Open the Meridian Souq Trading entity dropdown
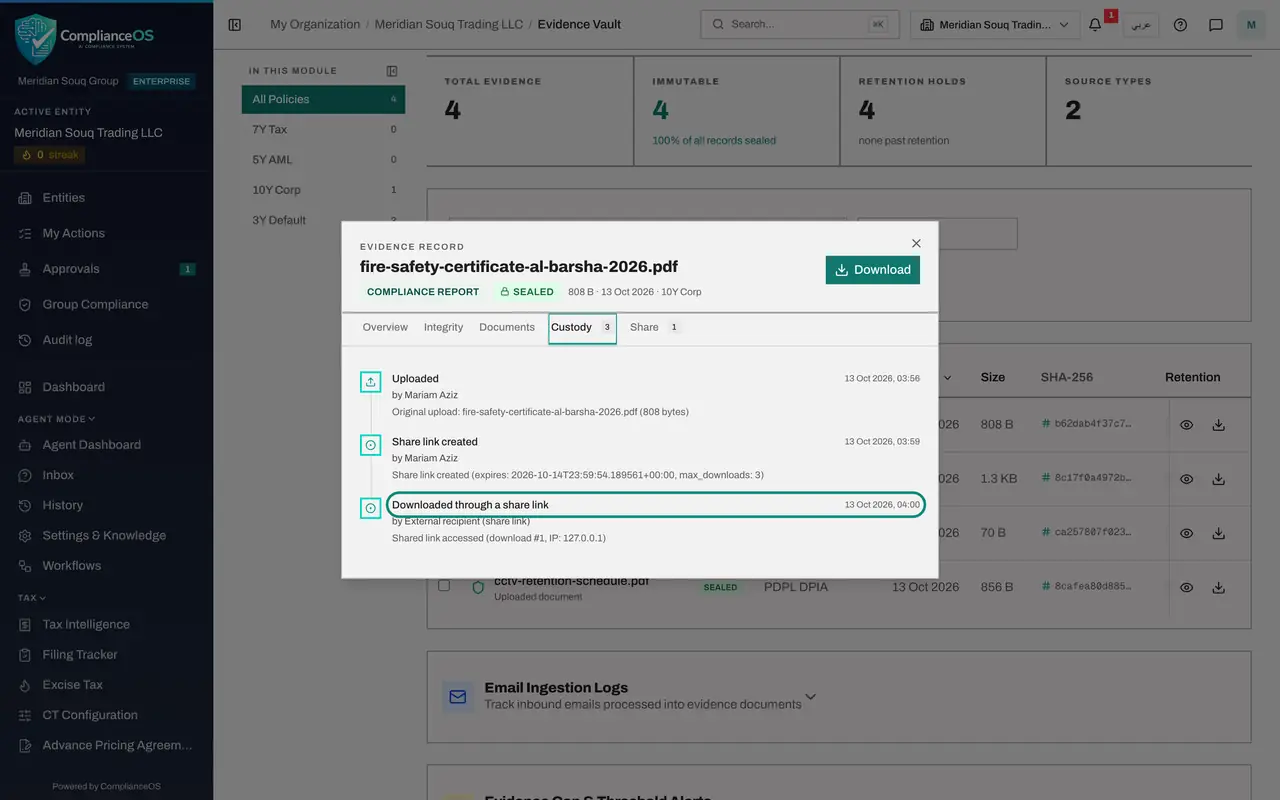 coord(995,25)
